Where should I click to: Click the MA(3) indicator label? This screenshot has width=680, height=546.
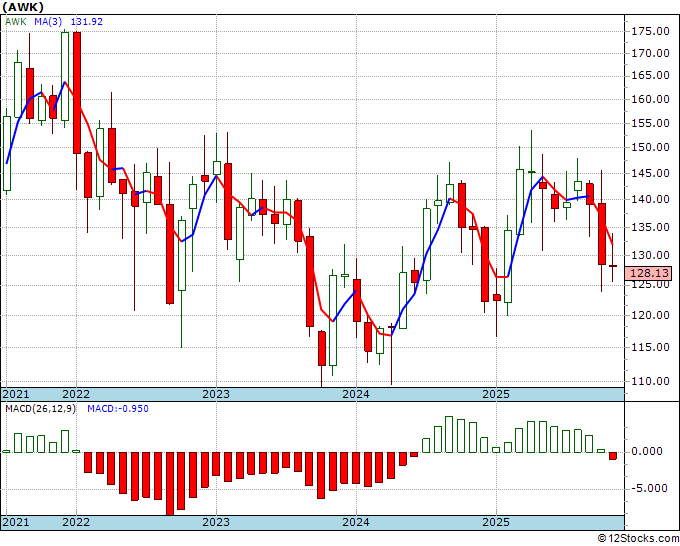click(x=48, y=22)
